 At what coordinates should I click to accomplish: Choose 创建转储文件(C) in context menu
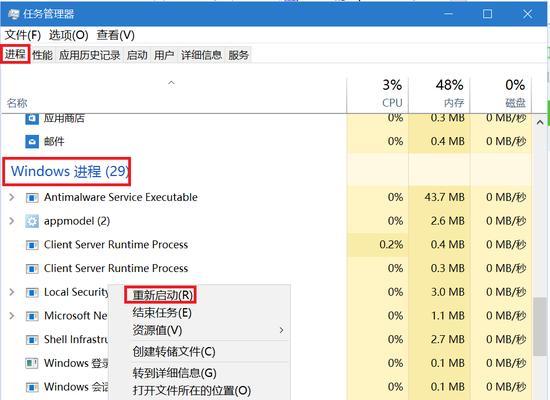tap(174, 352)
